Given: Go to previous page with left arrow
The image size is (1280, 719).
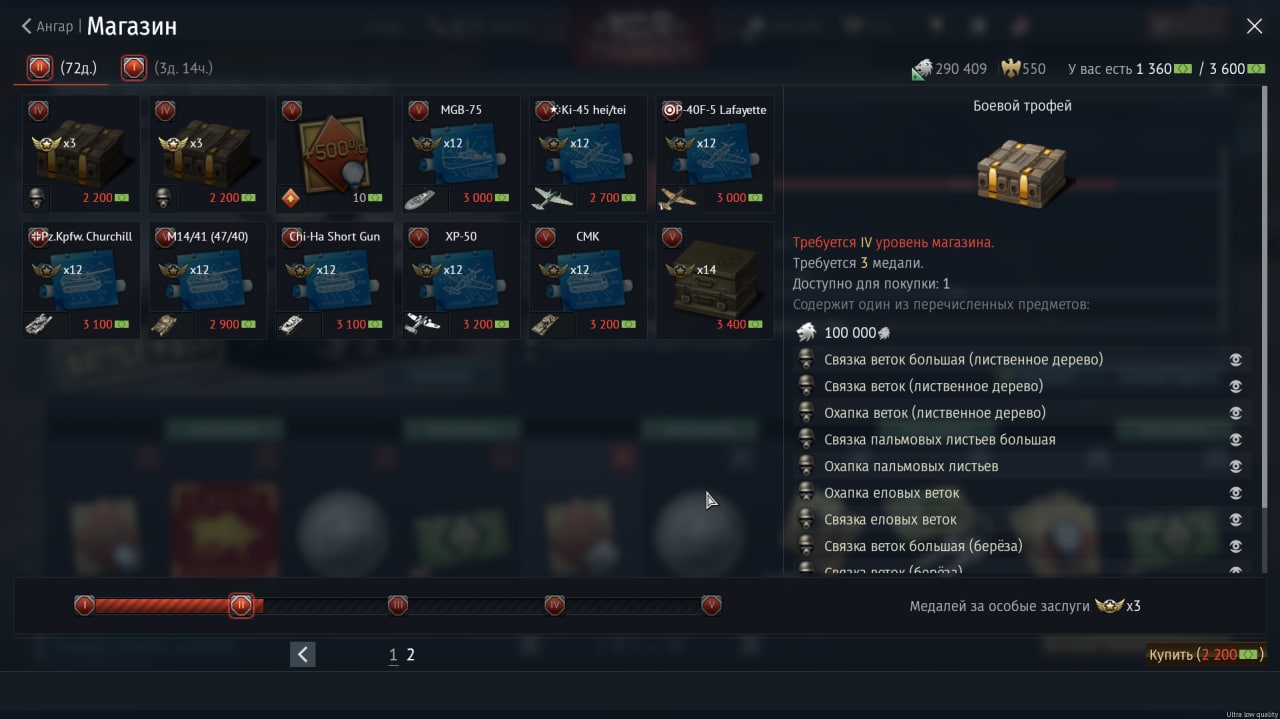Looking at the screenshot, I should click(x=303, y=655).
